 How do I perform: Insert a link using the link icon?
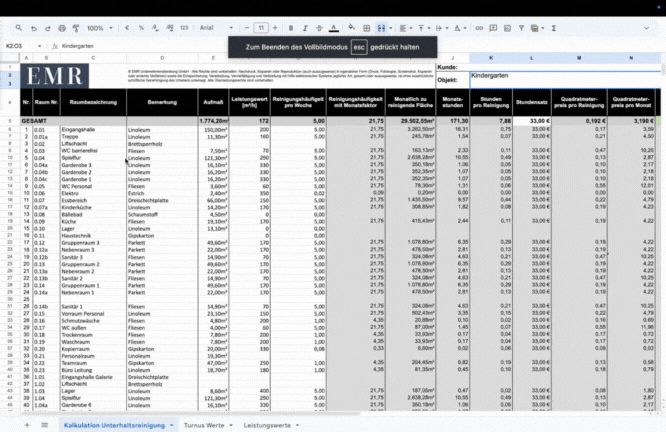479,28
